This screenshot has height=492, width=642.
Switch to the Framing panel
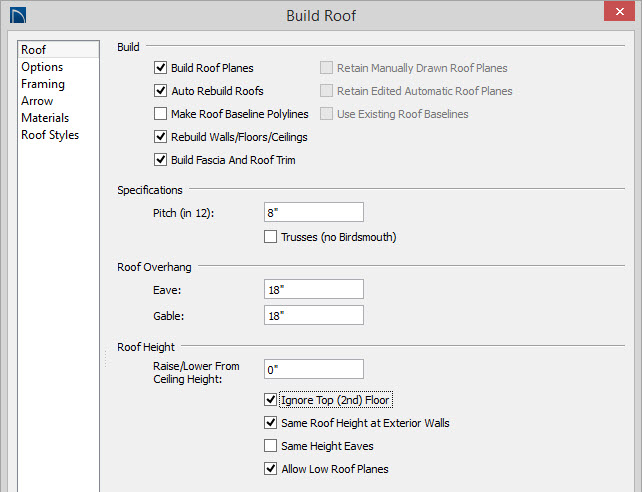tap(43, 84)
